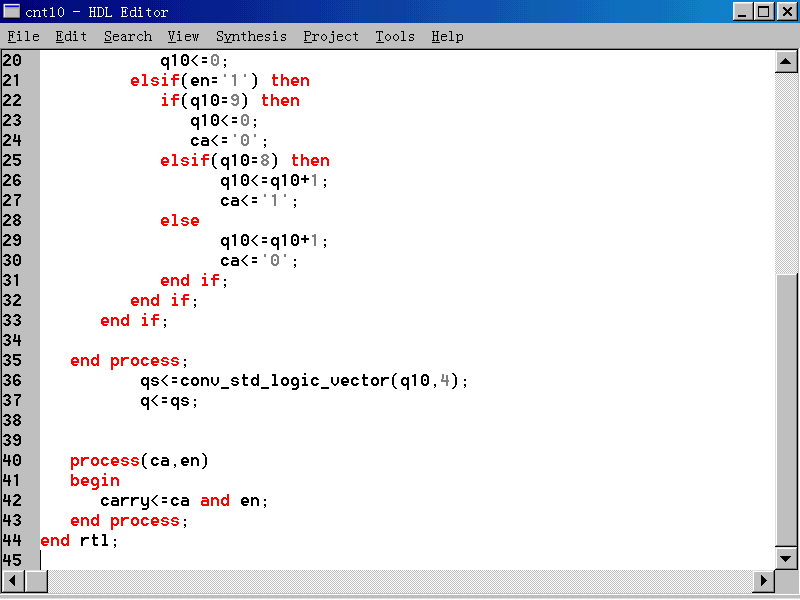This screenshot has width=800, height=600.
Task: Click line number 45 in gutter
Action: coord(12,561)
